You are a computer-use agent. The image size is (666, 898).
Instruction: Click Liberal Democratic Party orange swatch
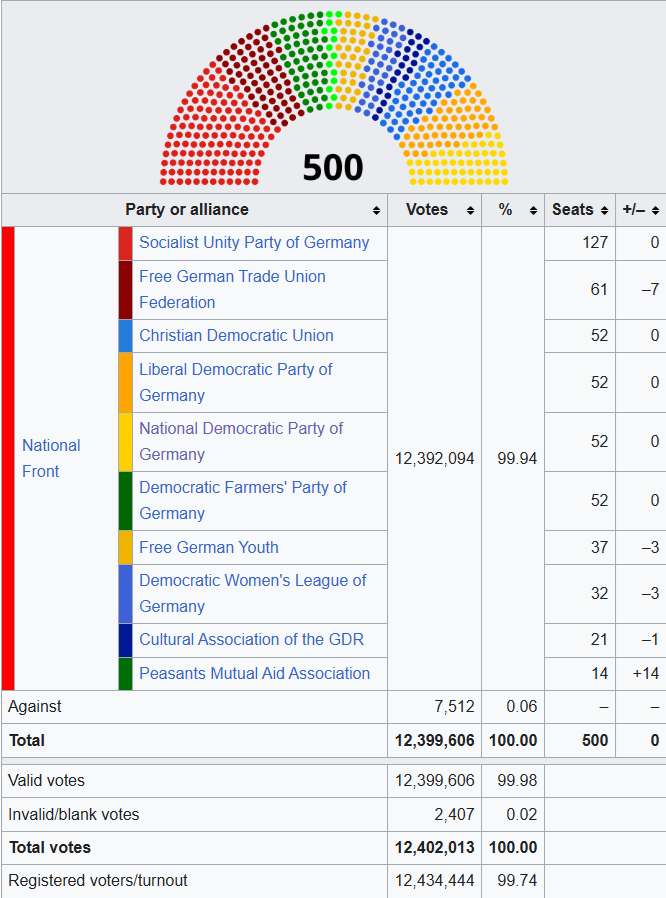pos(125,383)
